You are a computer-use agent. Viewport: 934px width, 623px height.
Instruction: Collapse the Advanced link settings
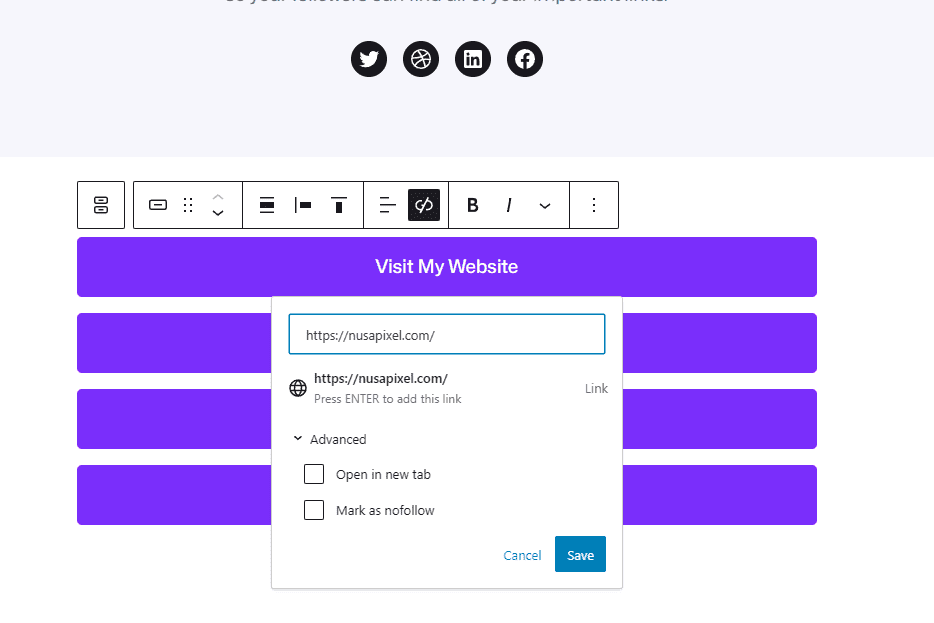tap(329, 439)
